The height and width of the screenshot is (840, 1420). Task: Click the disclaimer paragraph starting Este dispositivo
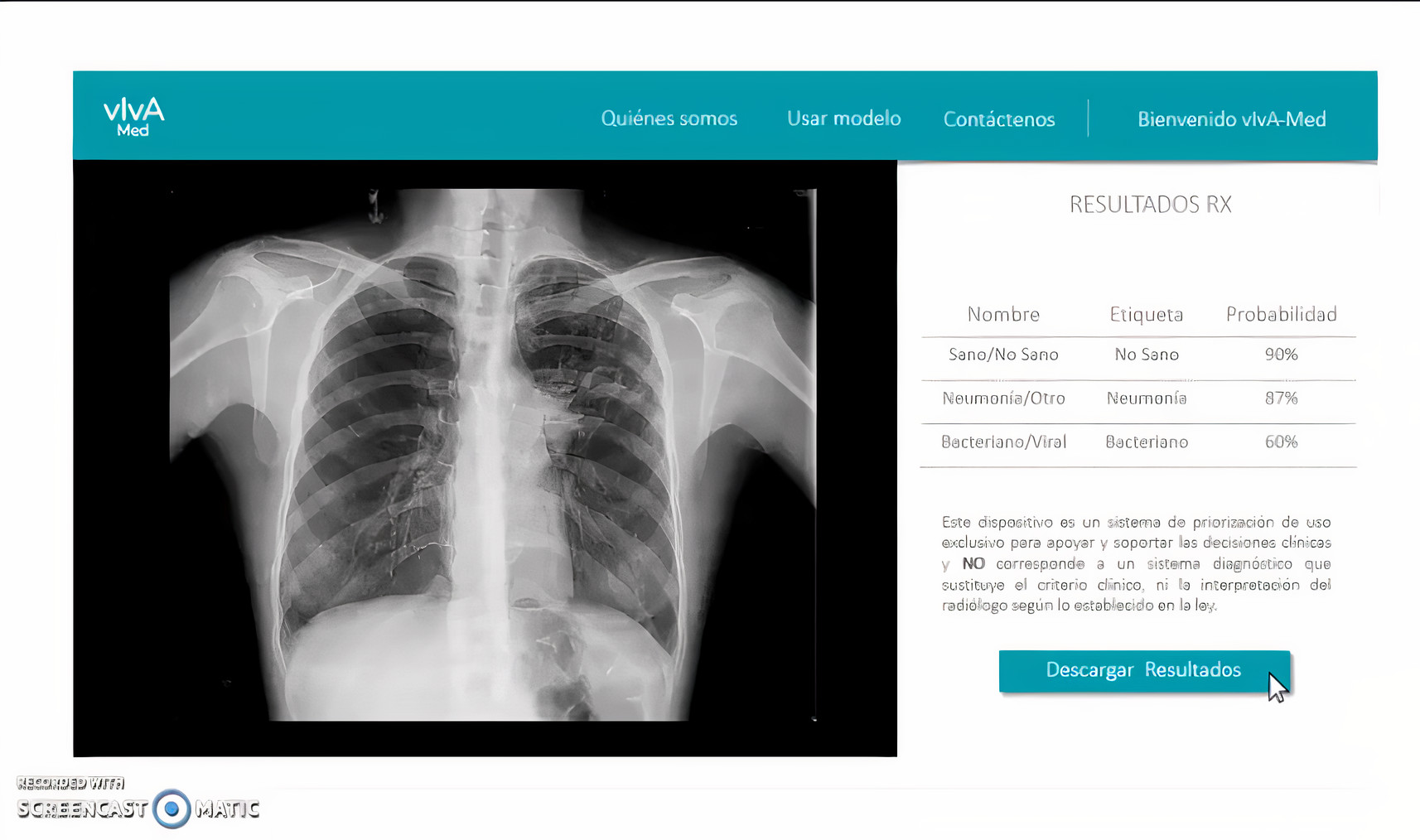(x=1136, y=564)
